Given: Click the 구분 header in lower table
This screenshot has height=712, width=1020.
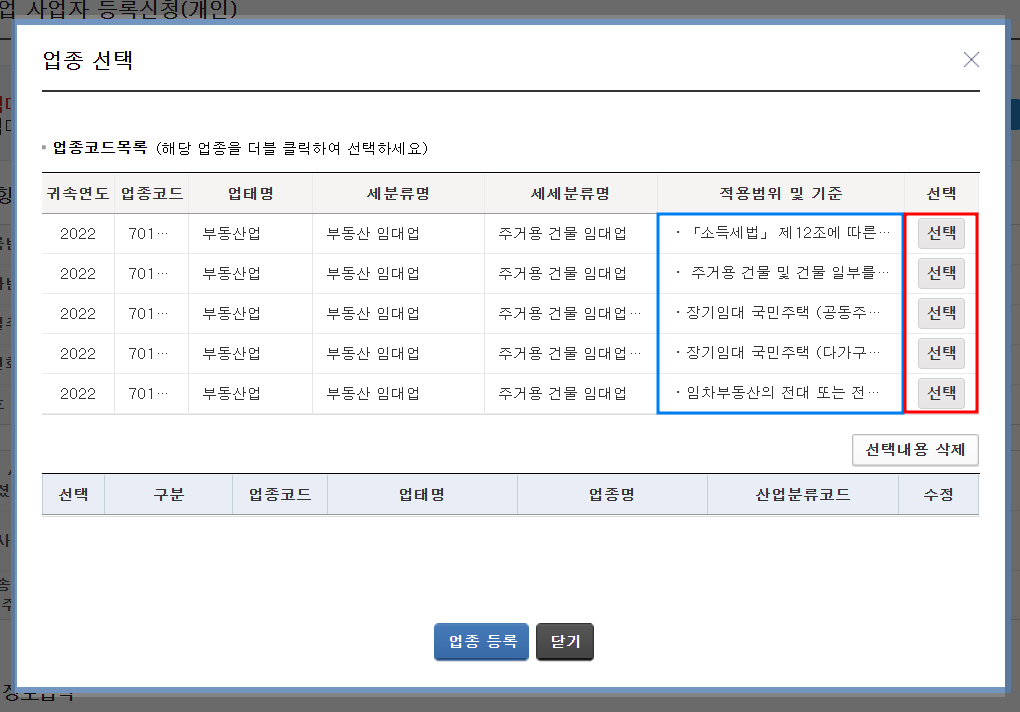Looking at the screenshot, I should (167, 493).
